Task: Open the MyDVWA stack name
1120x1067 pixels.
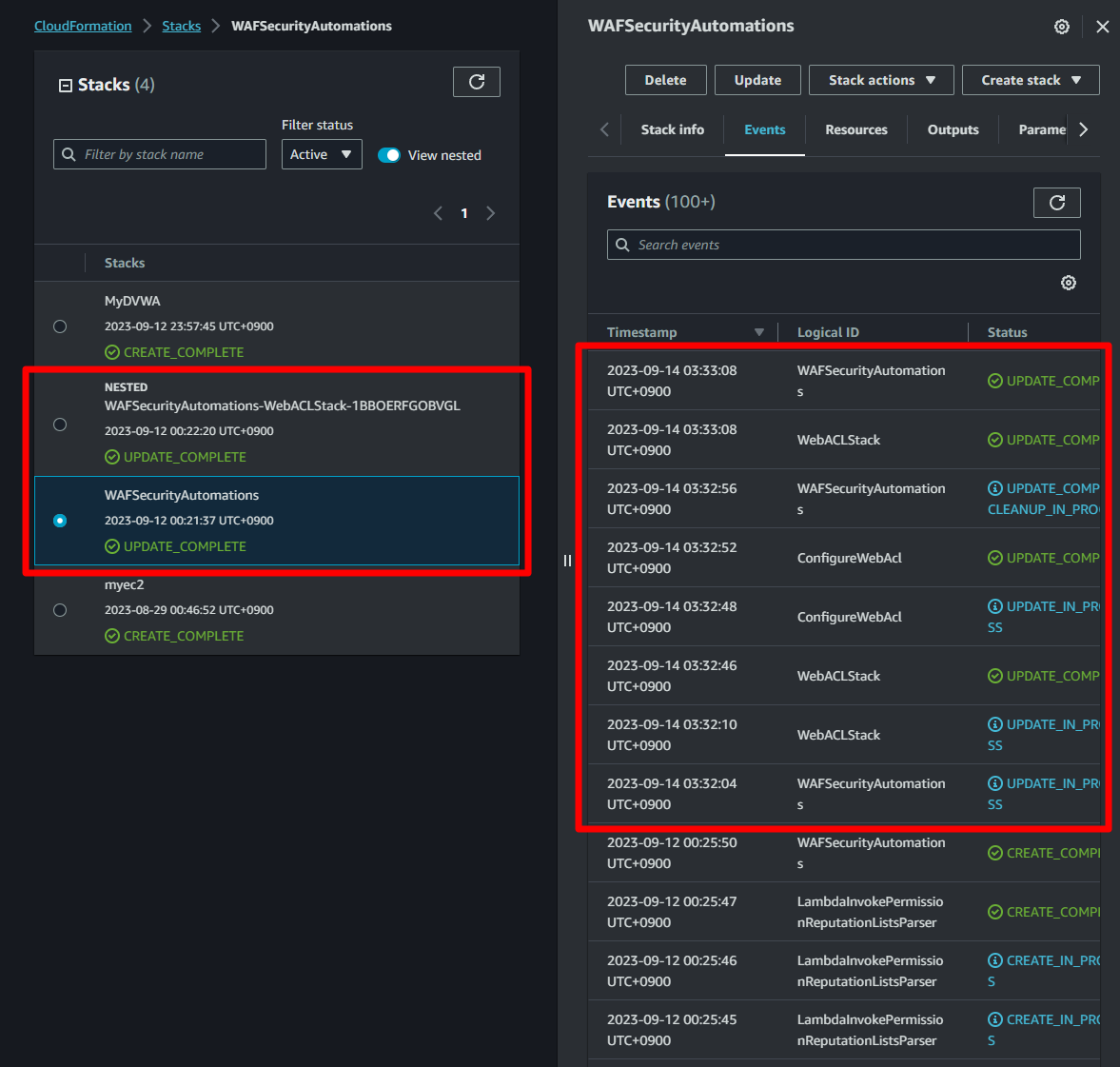Action: pos(132,302)
